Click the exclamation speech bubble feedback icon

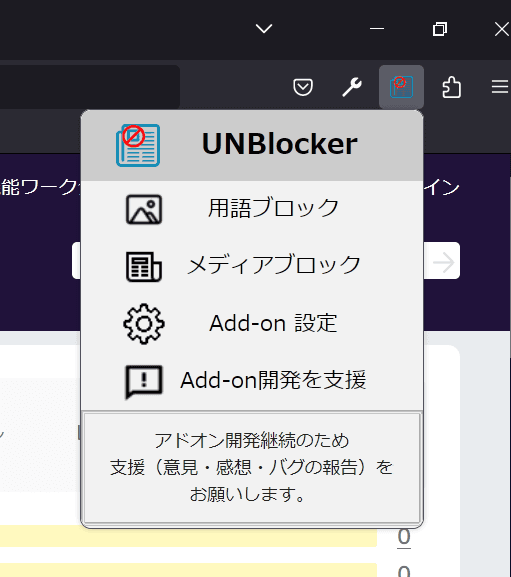[144, 382]
